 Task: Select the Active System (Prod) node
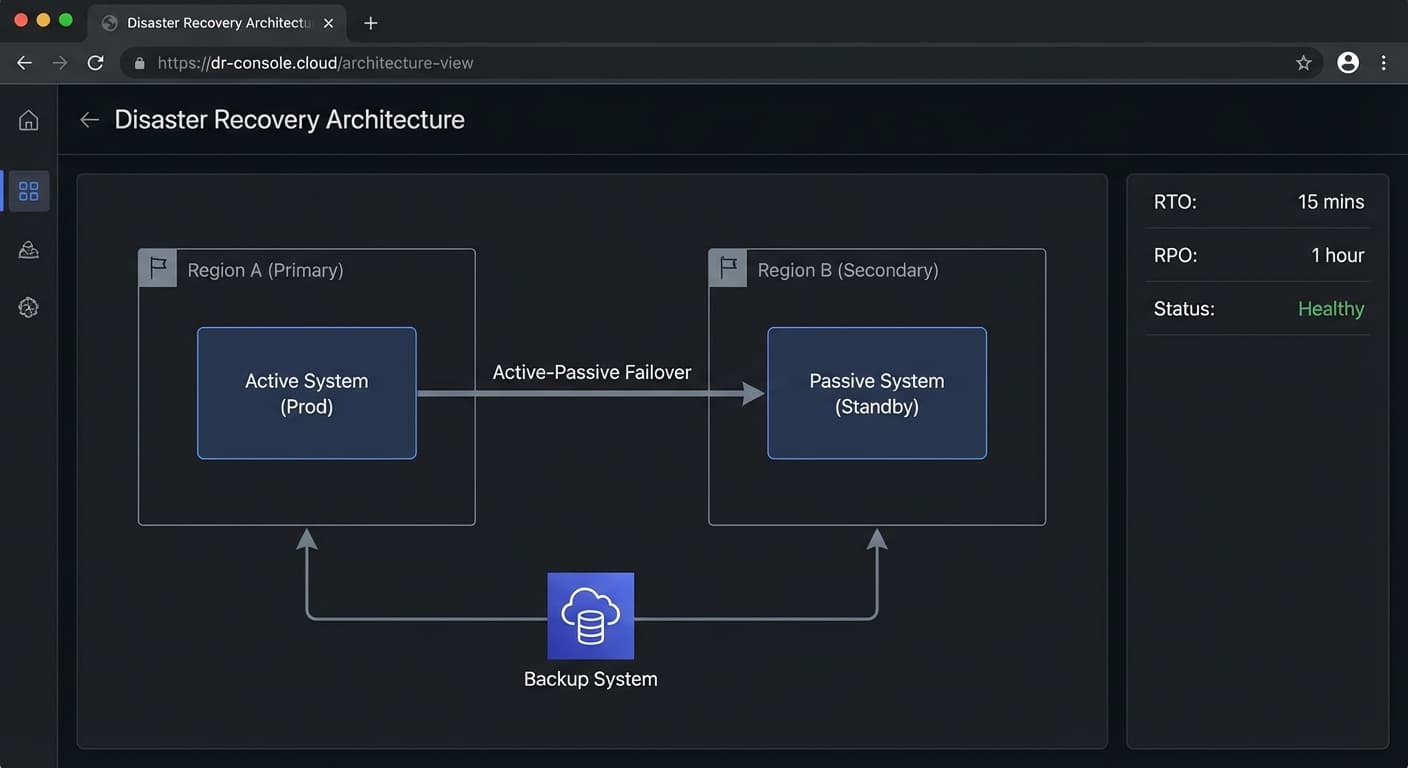(x=307, y=393)
